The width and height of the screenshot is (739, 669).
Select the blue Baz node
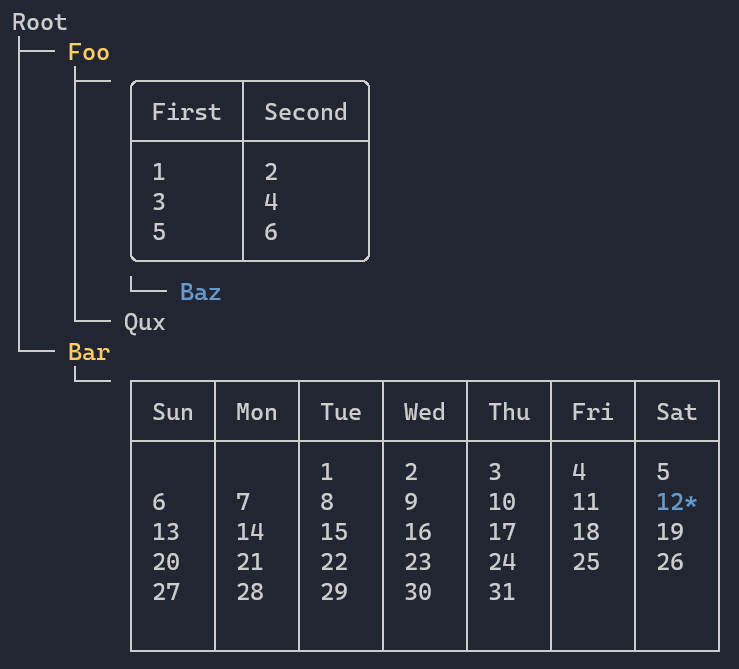coord(200,292)
